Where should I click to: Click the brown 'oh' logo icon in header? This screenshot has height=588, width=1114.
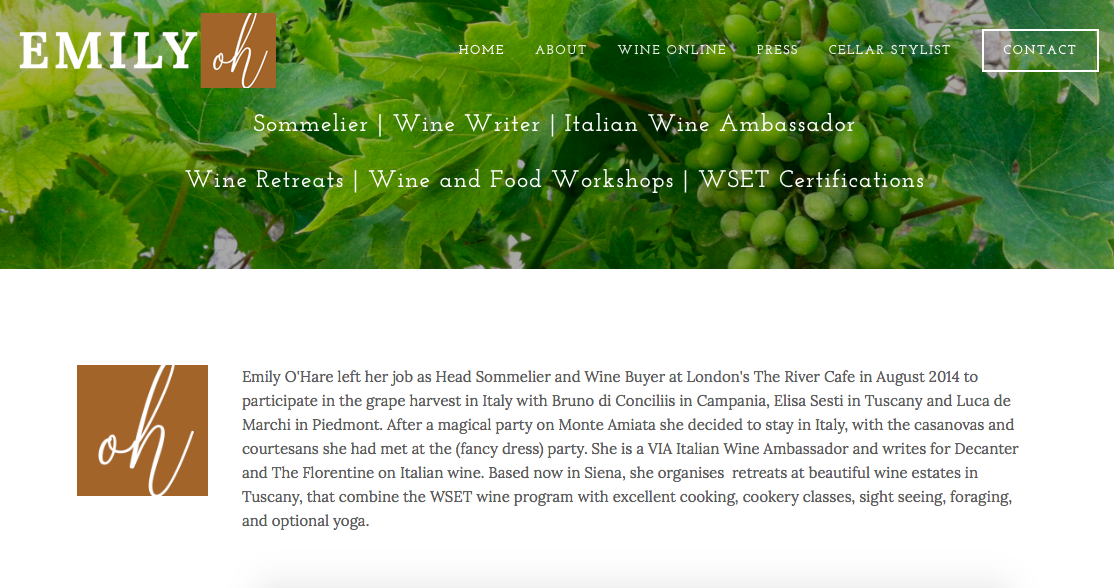238,50
